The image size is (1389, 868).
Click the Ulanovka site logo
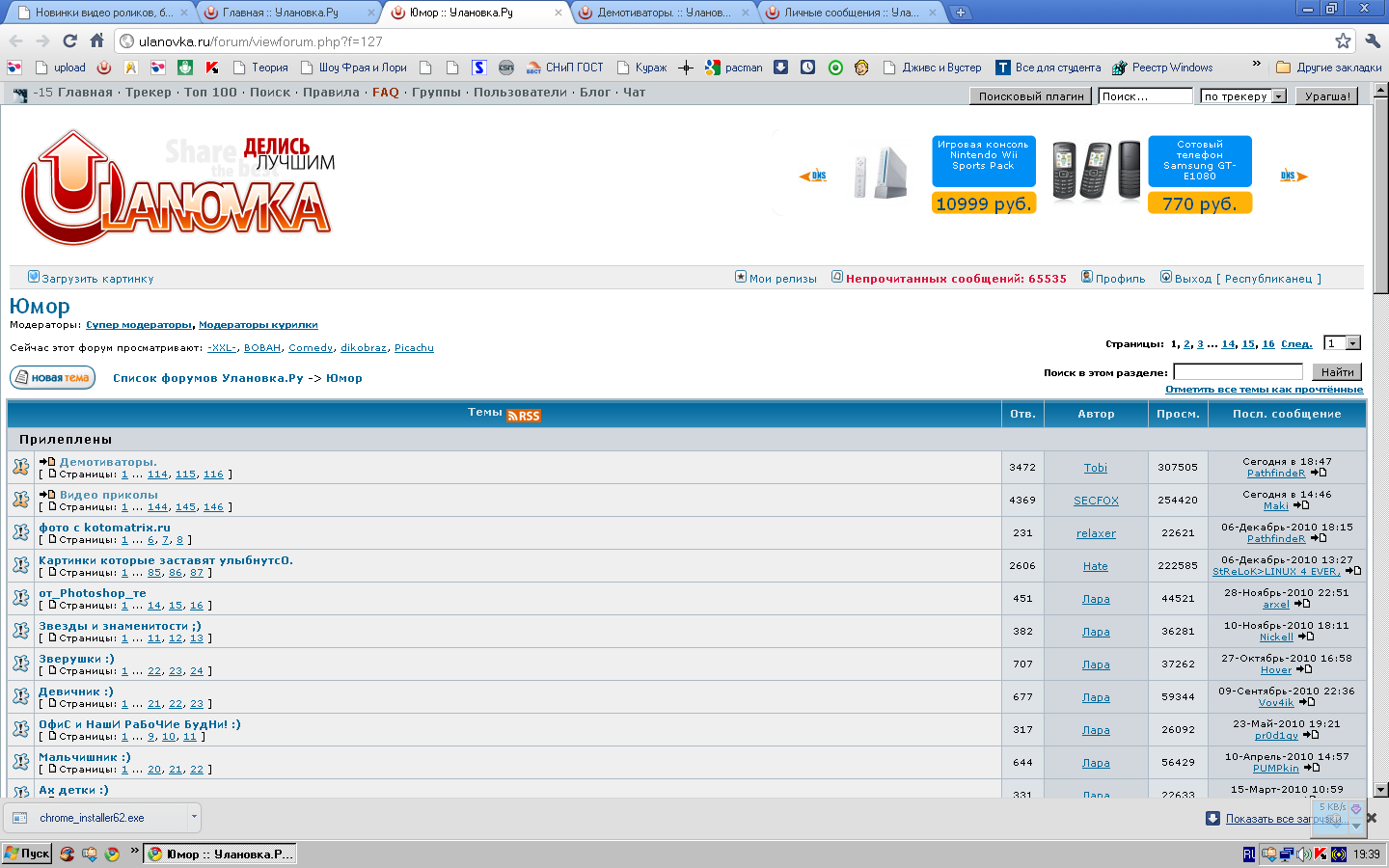pos(177,187)
